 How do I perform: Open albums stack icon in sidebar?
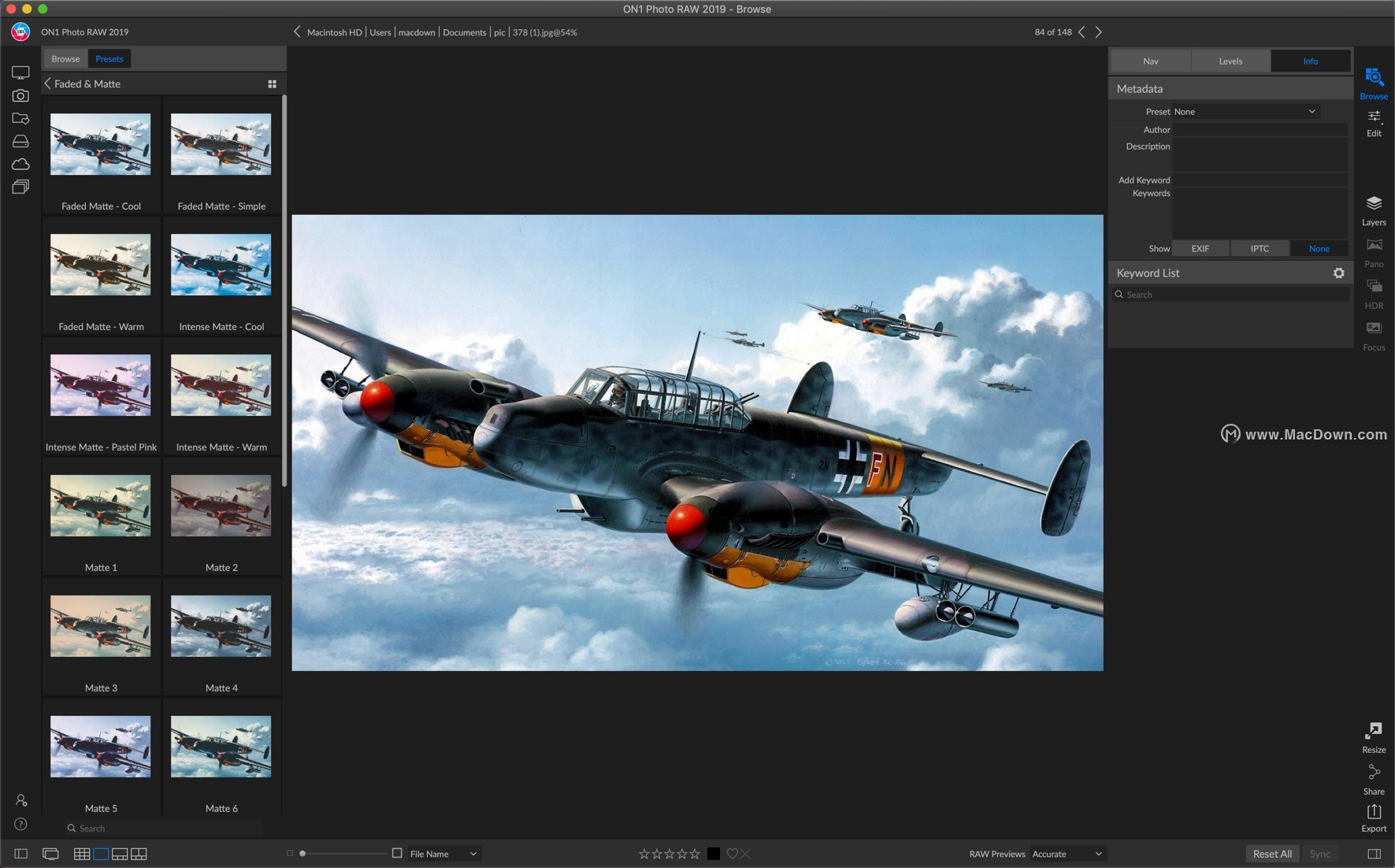pyautogui.click(x=20, y=187)
